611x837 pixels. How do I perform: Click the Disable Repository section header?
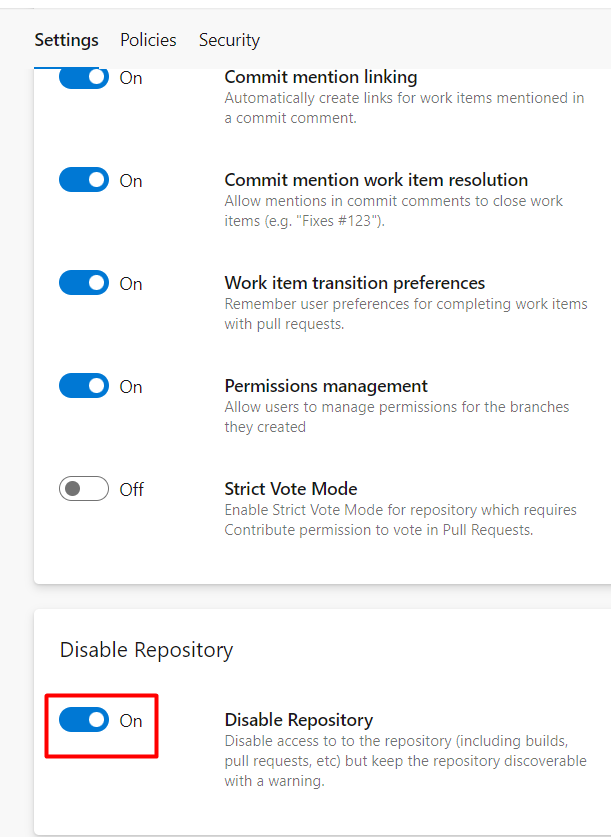[x=146, y=650]
